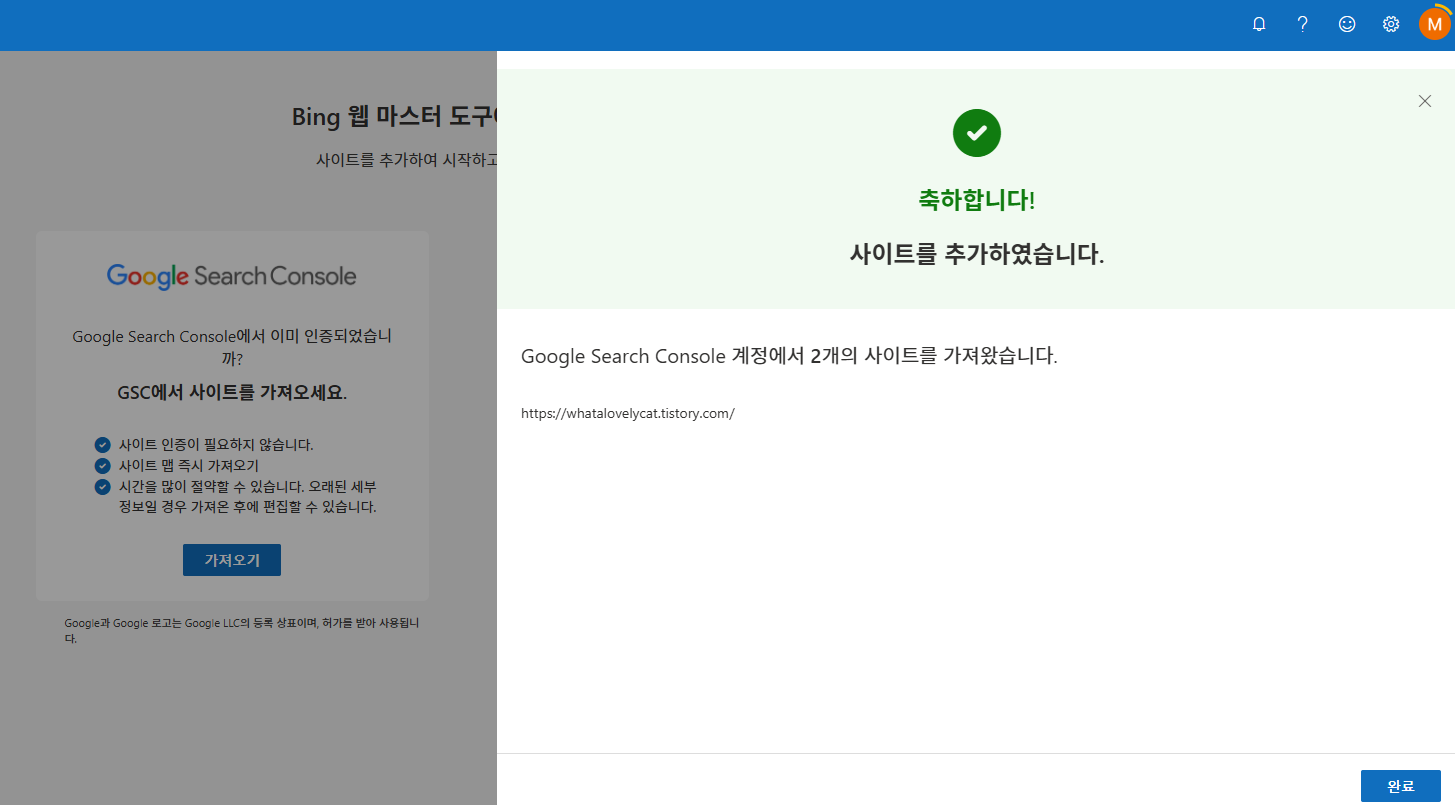Click the 완료 button

(x=1400, y=786)
